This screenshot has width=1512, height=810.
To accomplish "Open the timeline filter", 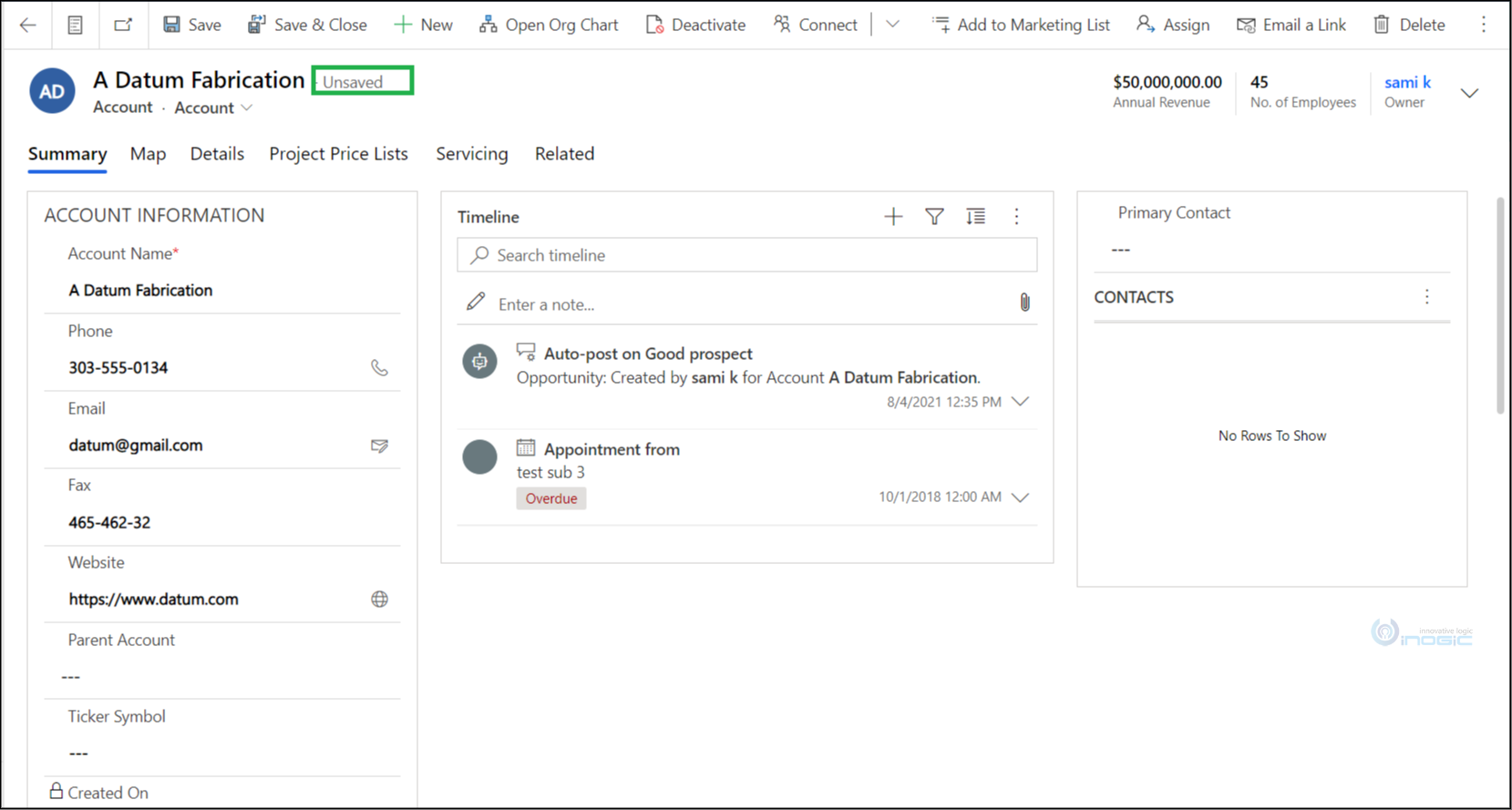I will (x=934, y=217).
